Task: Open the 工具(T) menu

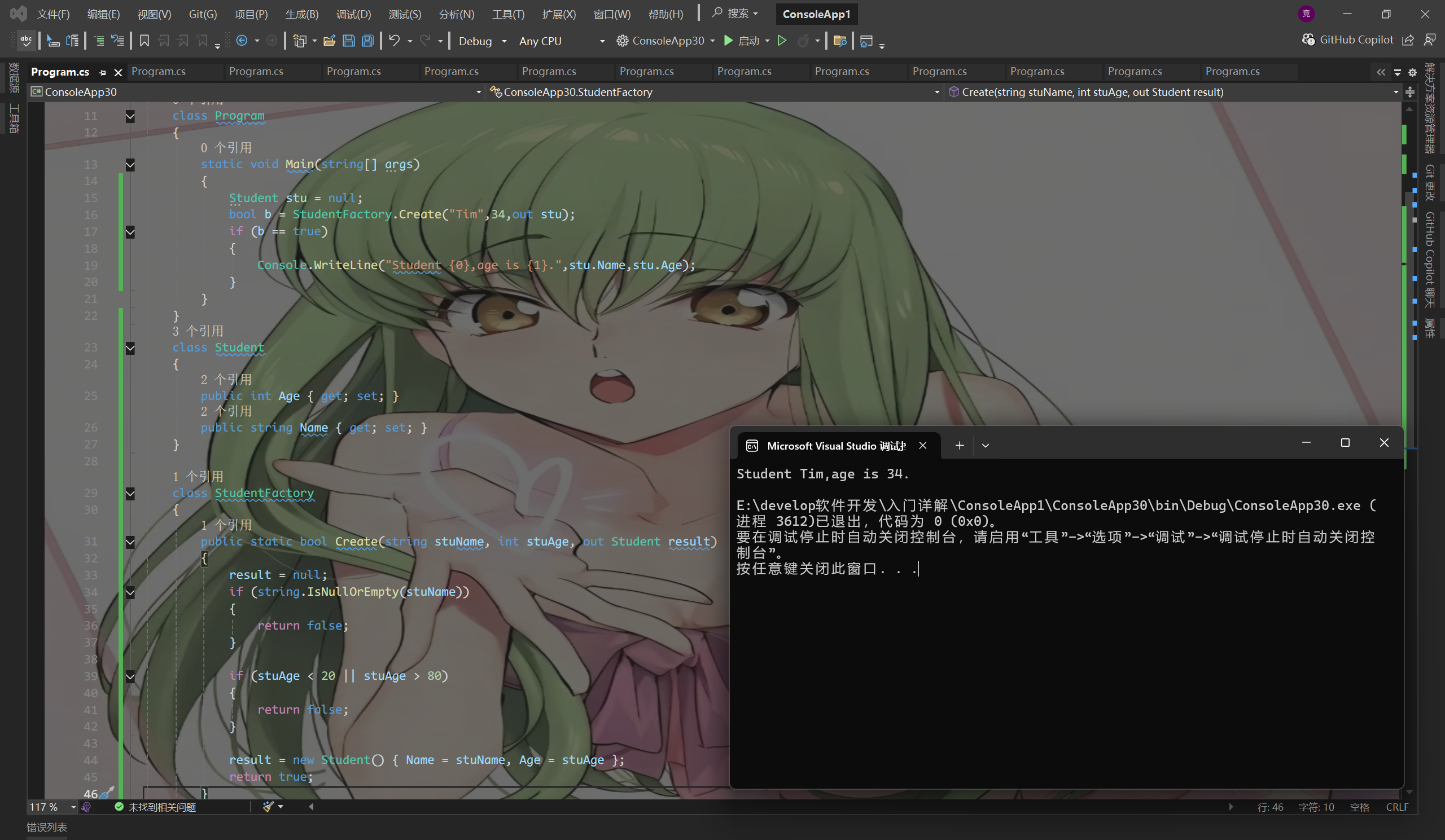Action: click(508, 14)
